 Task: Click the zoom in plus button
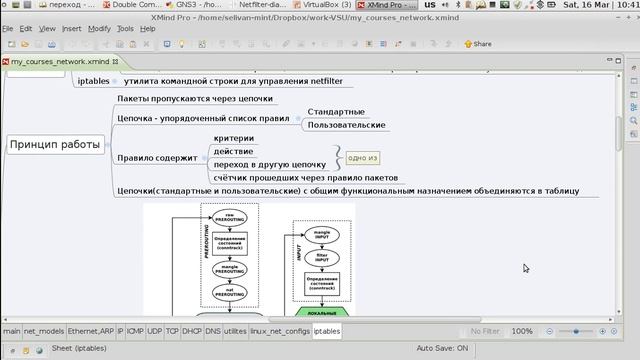click(602, 331)
